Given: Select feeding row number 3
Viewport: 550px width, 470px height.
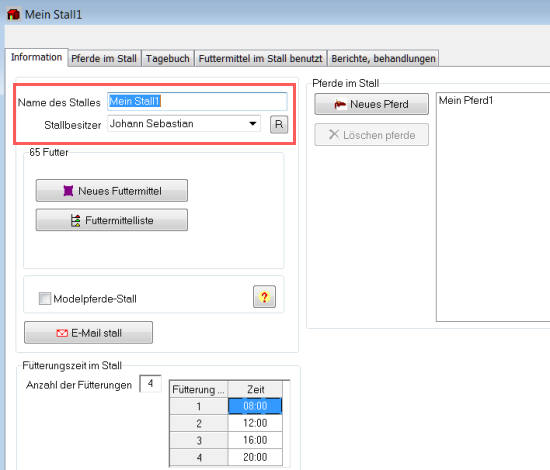Looking at the screenshot, I should click(x=199, y=440).
